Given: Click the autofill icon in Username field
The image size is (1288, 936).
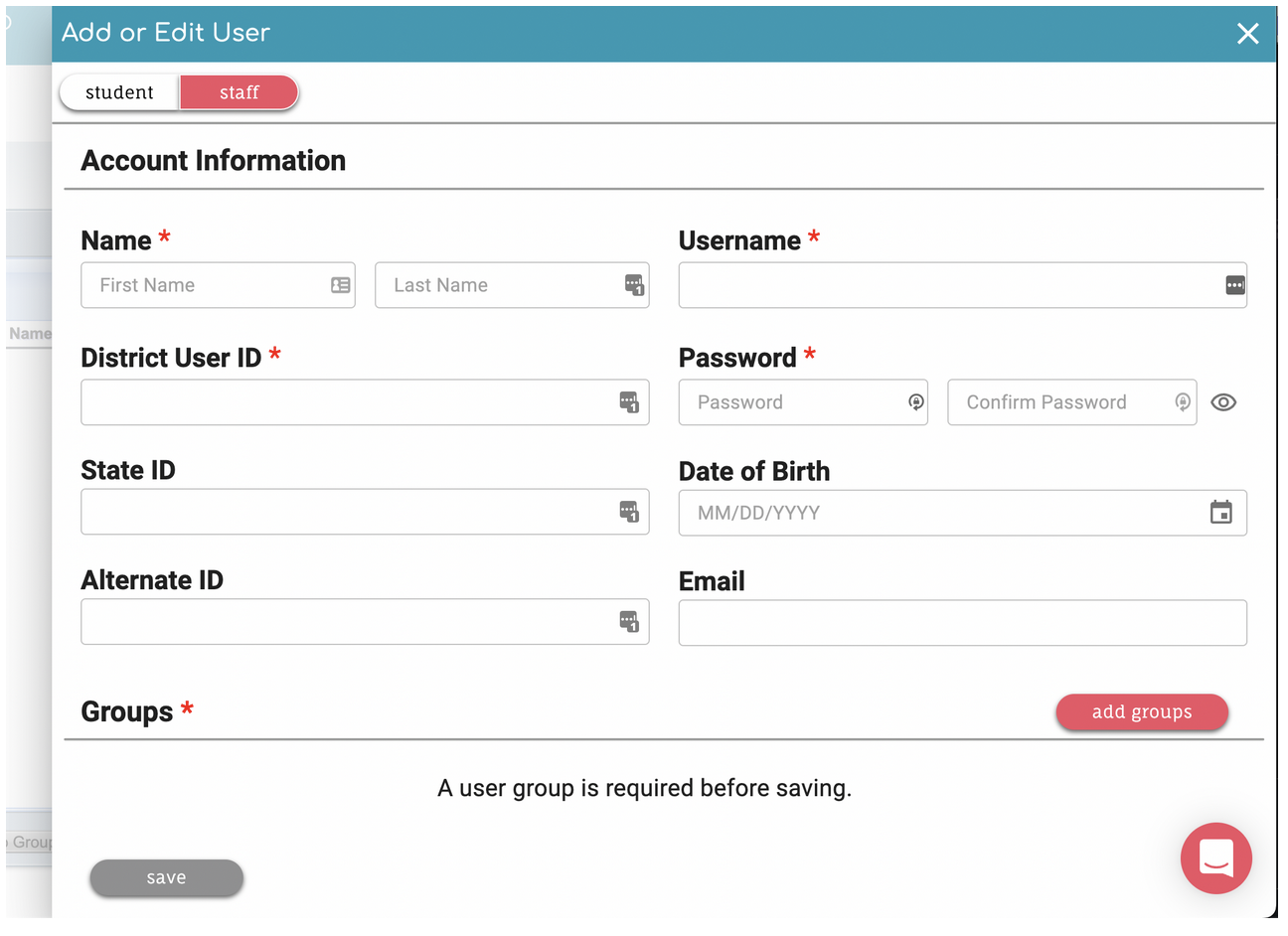Looking at the screenshot, I should coord(1235,285).
